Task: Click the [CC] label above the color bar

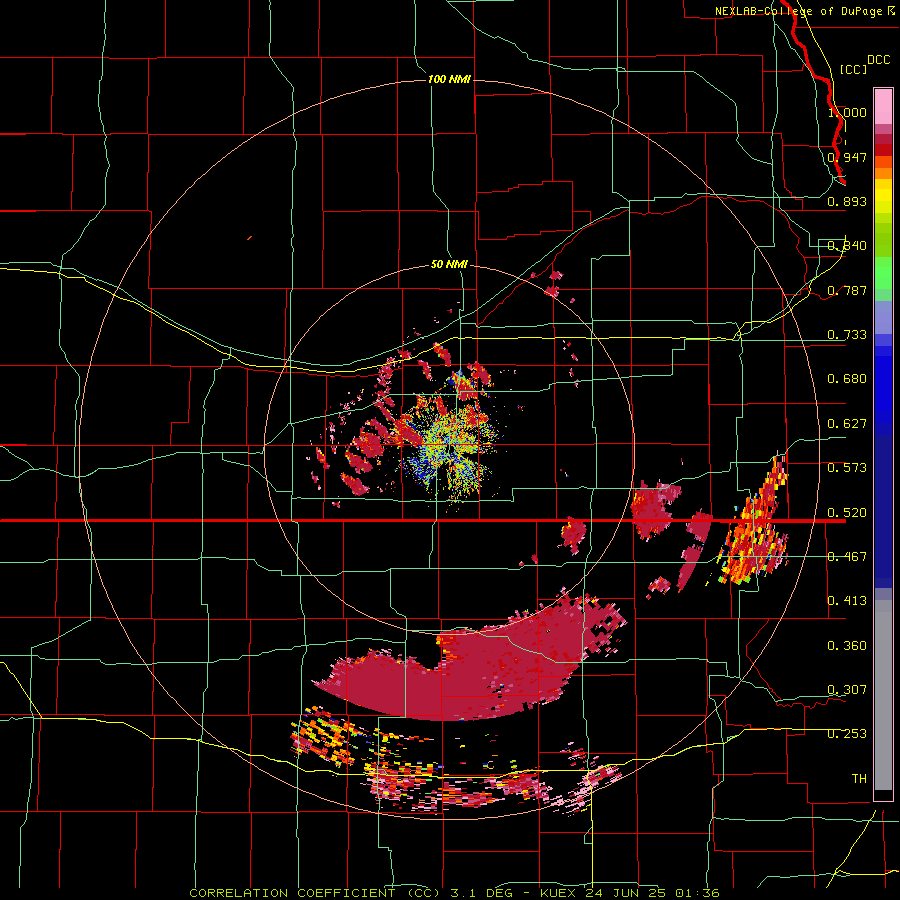Action: click(853, 69)
